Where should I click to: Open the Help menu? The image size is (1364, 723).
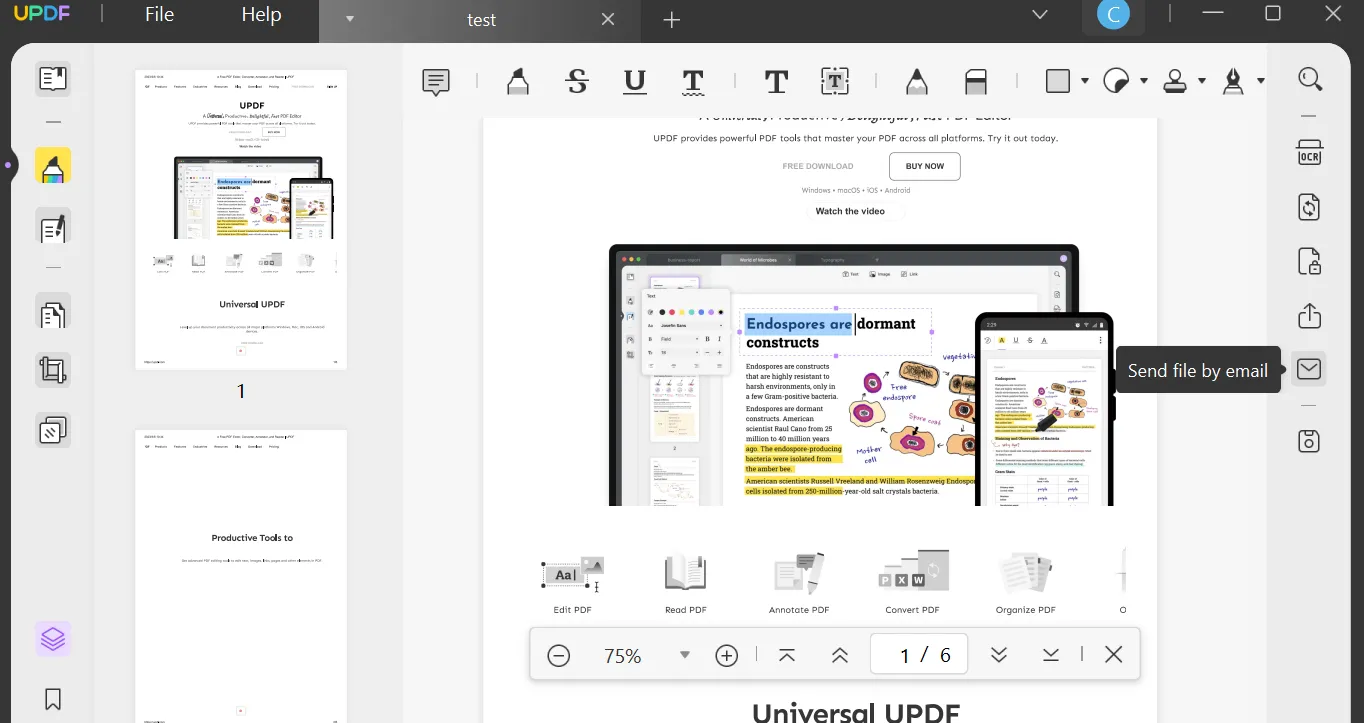click(x=261, y=15)
